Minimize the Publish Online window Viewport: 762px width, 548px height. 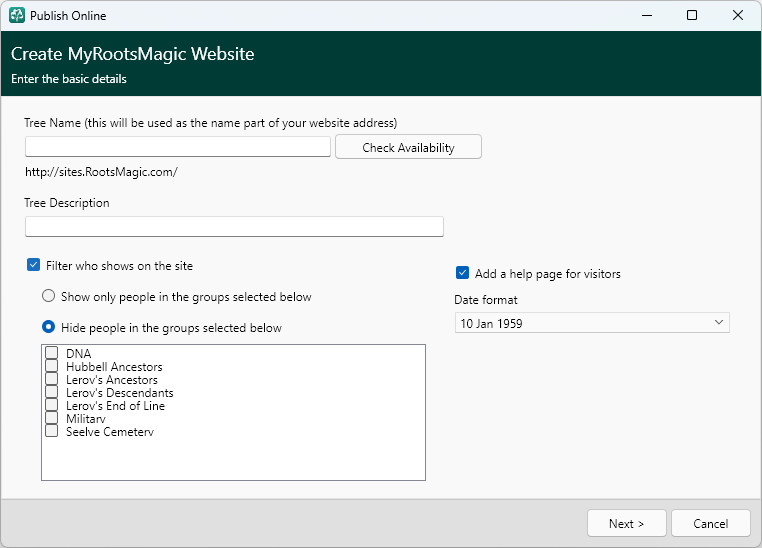[x=647, y=16]
